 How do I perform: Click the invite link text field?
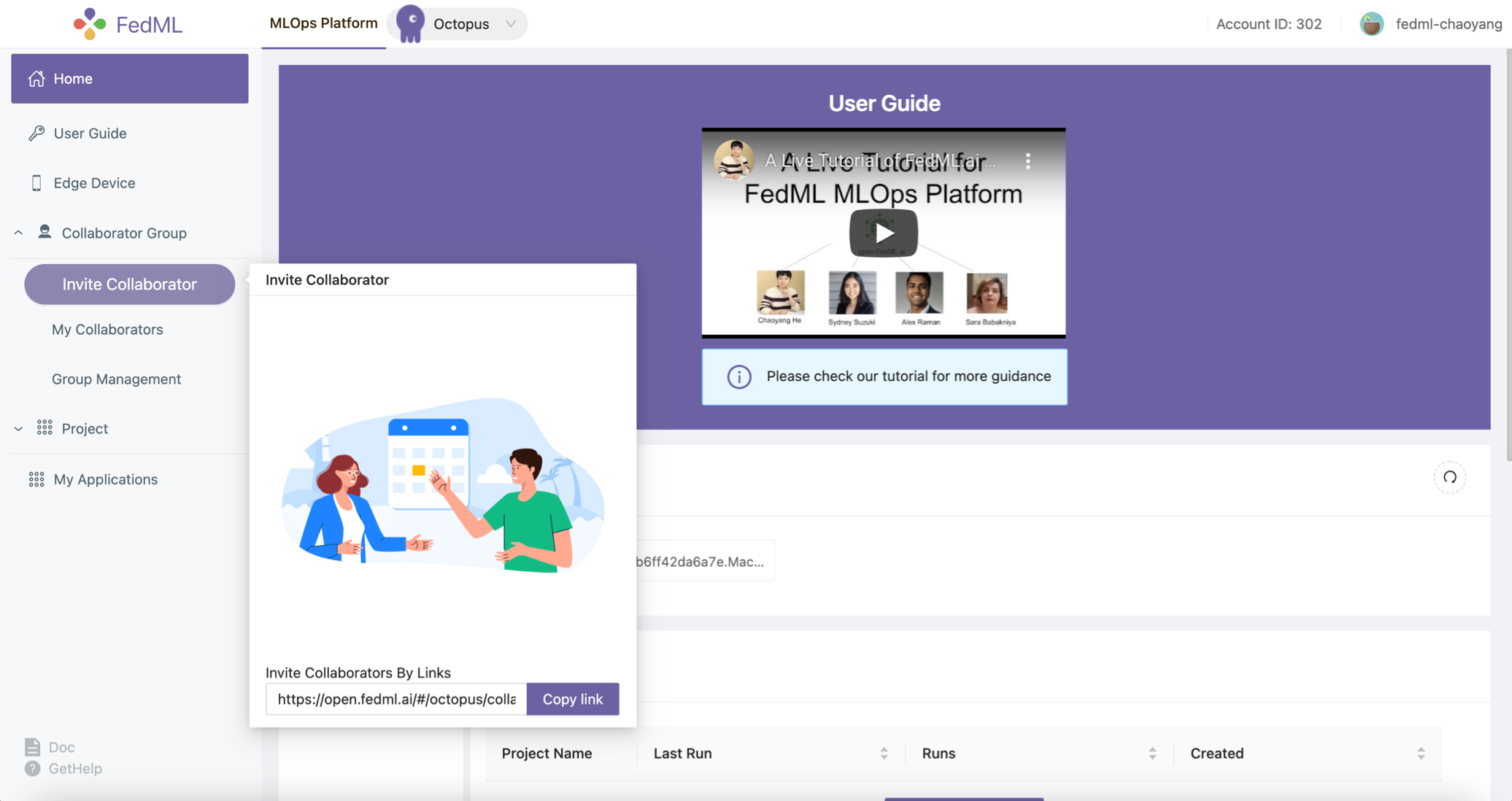click(x=396, y=699)
